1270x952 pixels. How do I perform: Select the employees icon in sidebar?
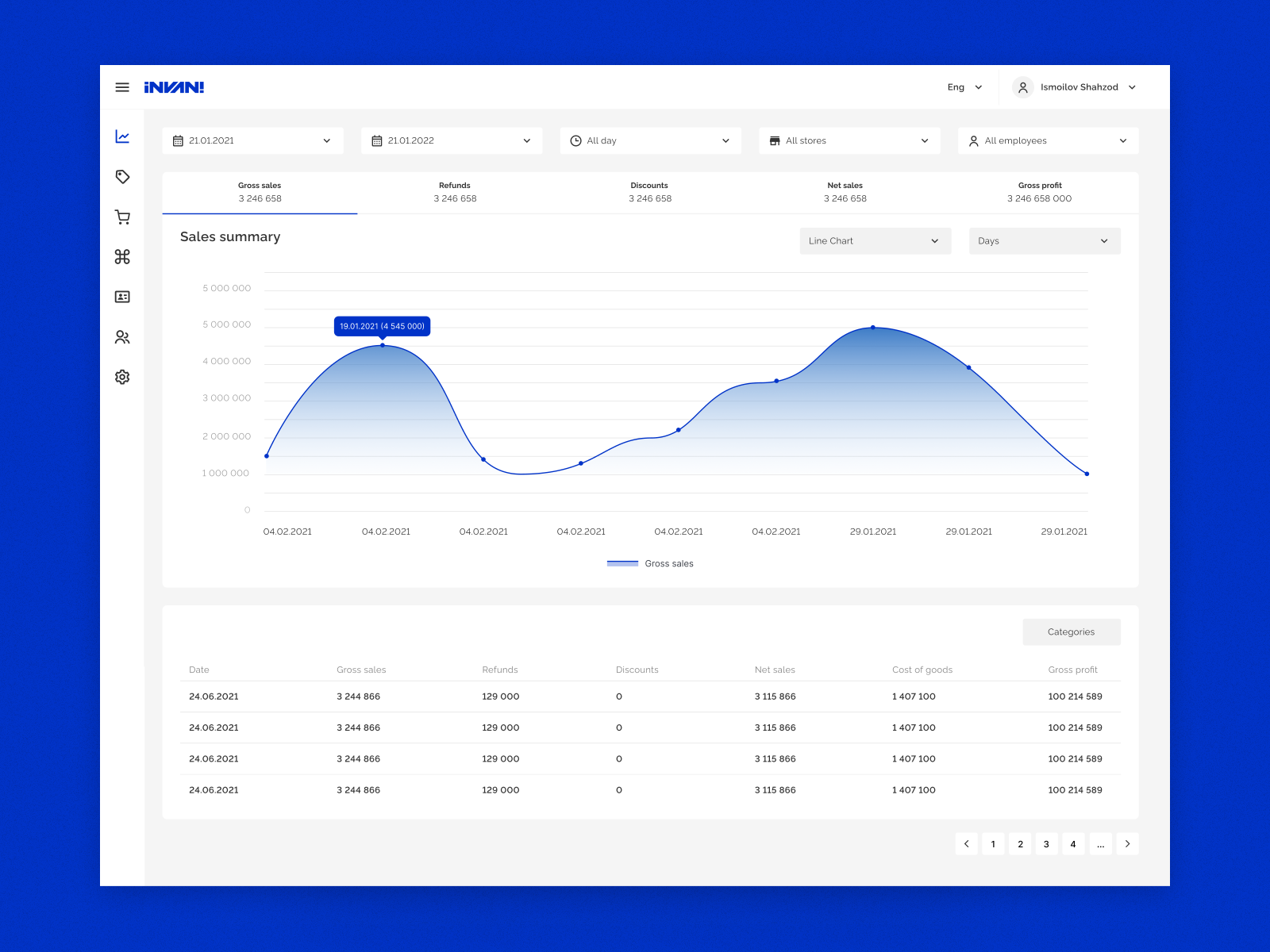(122, 336)
